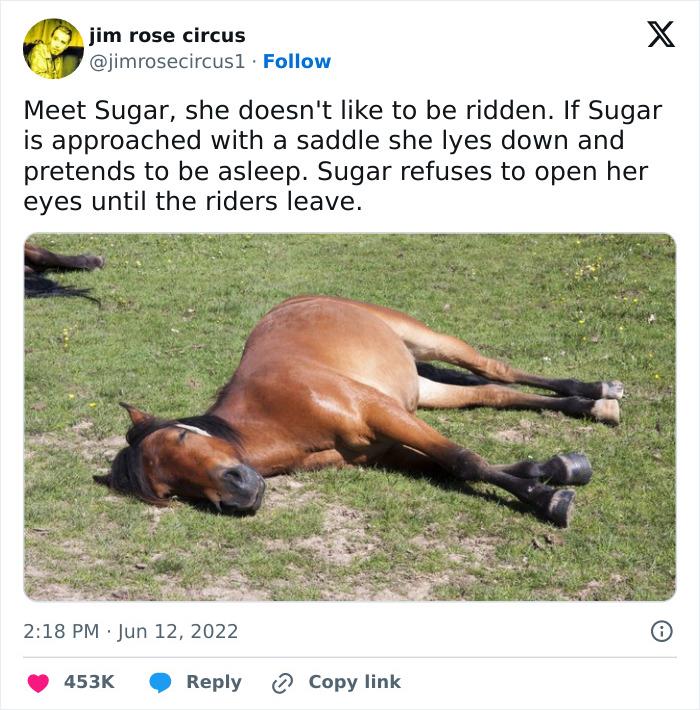Click the @jimrosecircus1 handle
The height and width of the screenshot is (710, 700).
point(167,61)
